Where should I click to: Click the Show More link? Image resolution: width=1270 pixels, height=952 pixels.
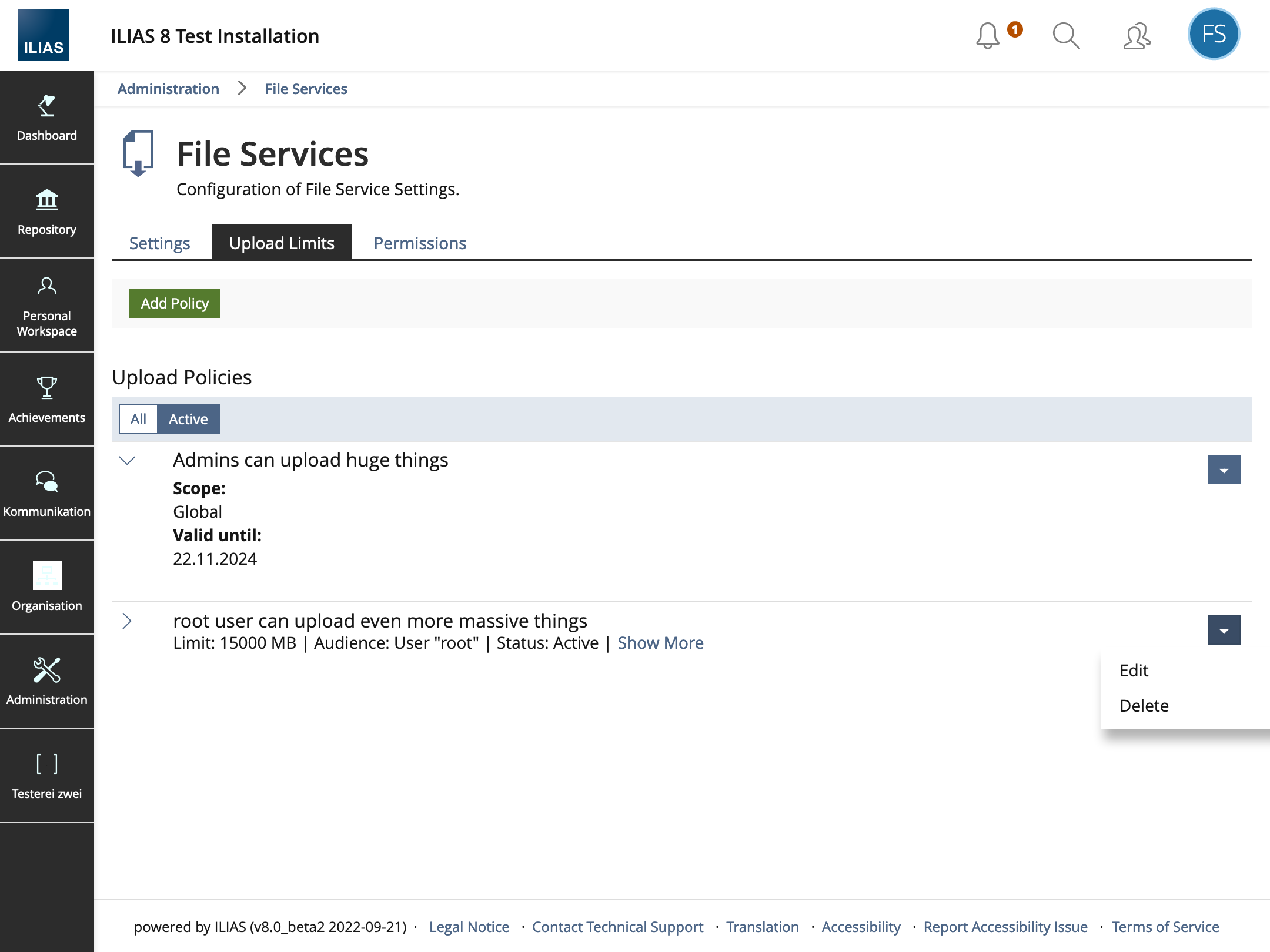660,643
